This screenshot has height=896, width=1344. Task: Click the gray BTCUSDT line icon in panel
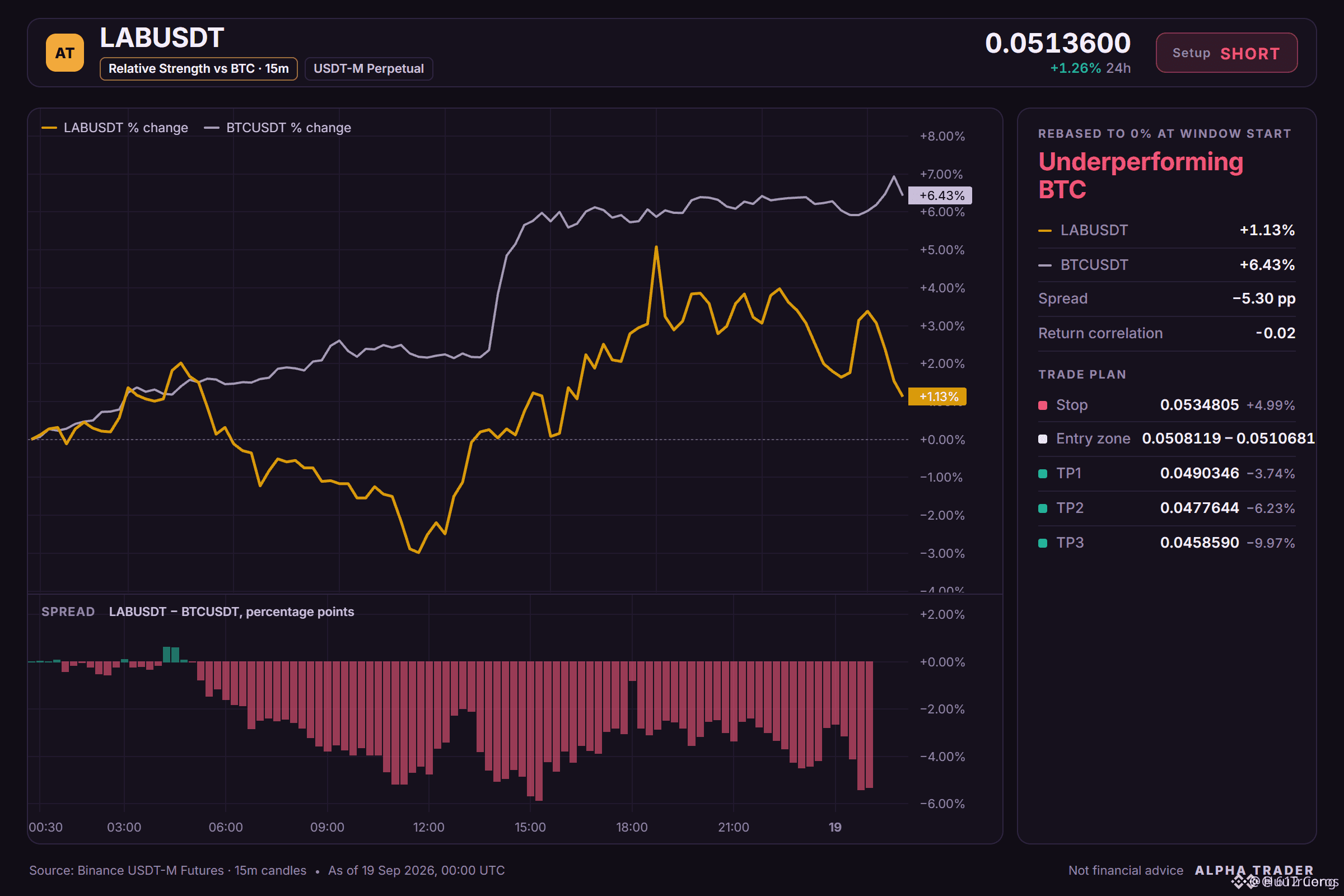tap(1044, 265)
